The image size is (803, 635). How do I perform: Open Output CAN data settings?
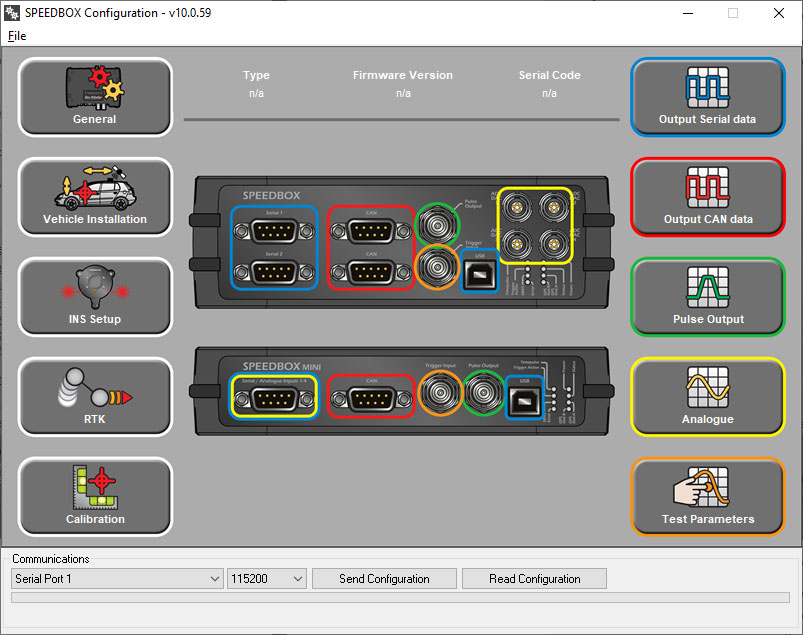pos(707,197)
